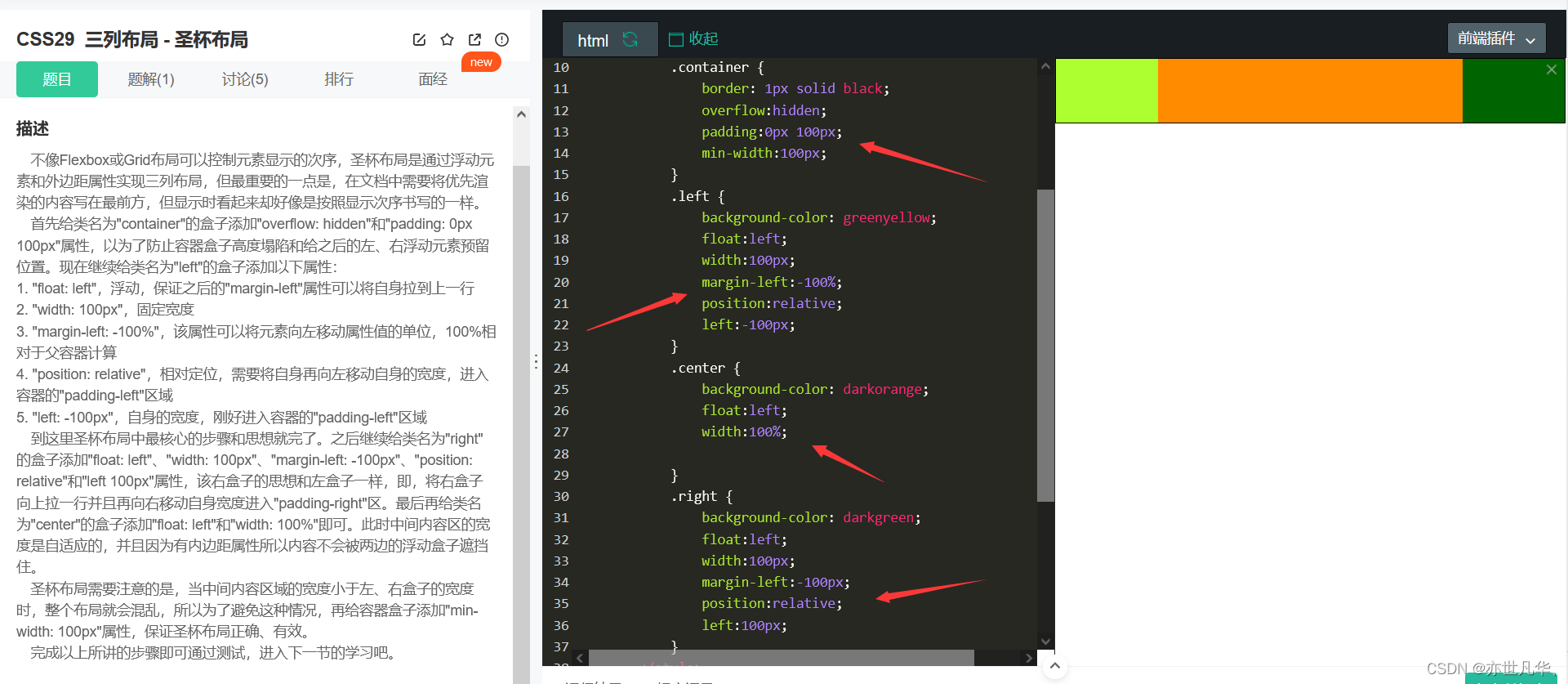Viewport: 1568px width, 684px height.
Task: Click the orange new badge
Action: 481,62
